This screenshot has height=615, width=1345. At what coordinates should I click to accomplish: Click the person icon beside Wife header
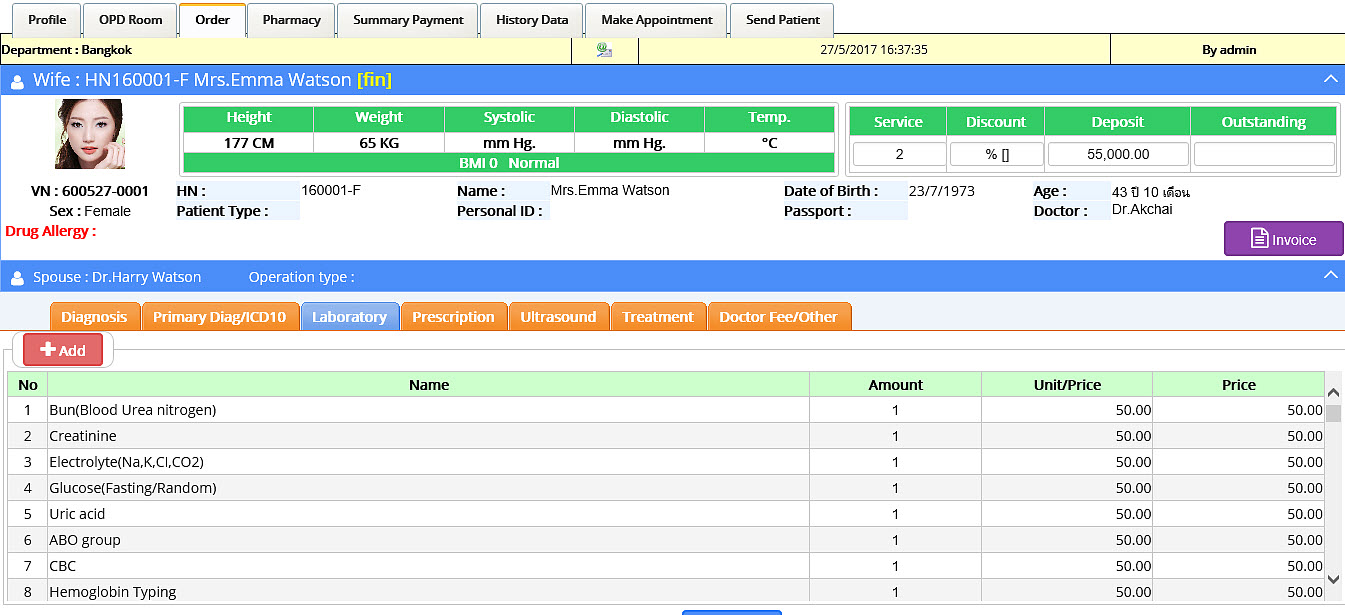pyautogui.click(x=17, y=81)
